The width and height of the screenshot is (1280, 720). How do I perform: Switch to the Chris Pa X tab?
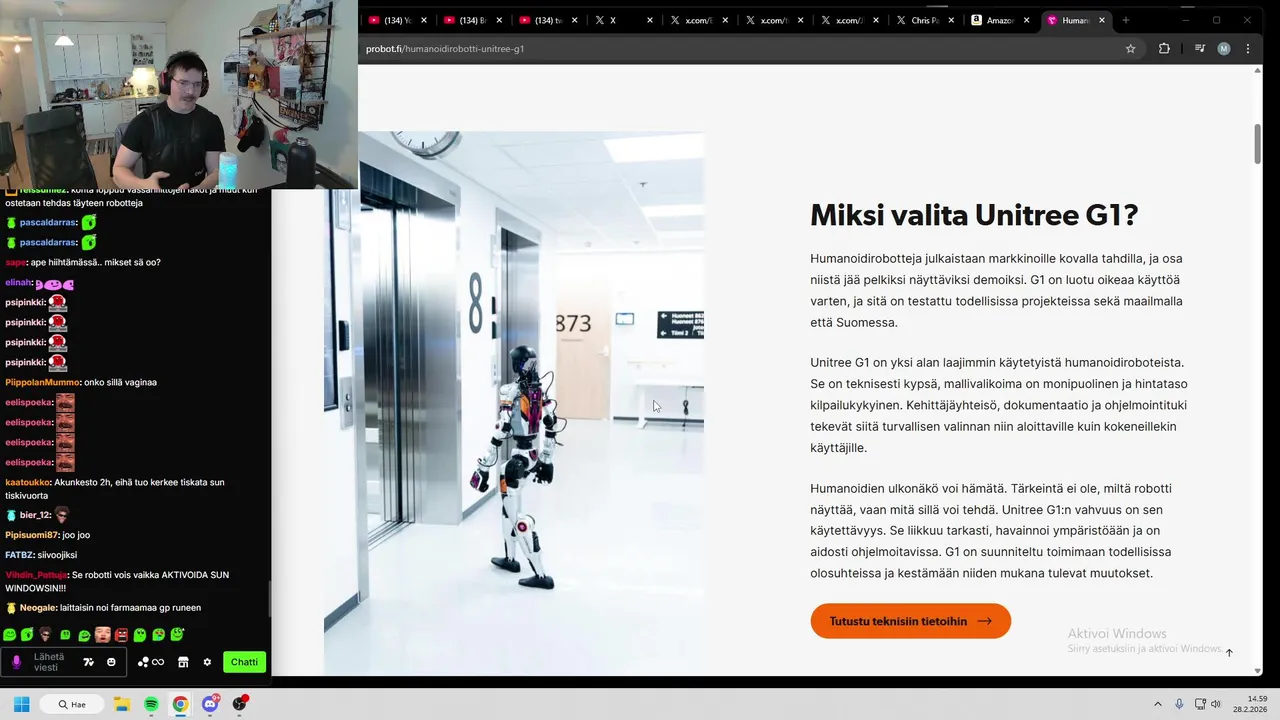(926, 20)
